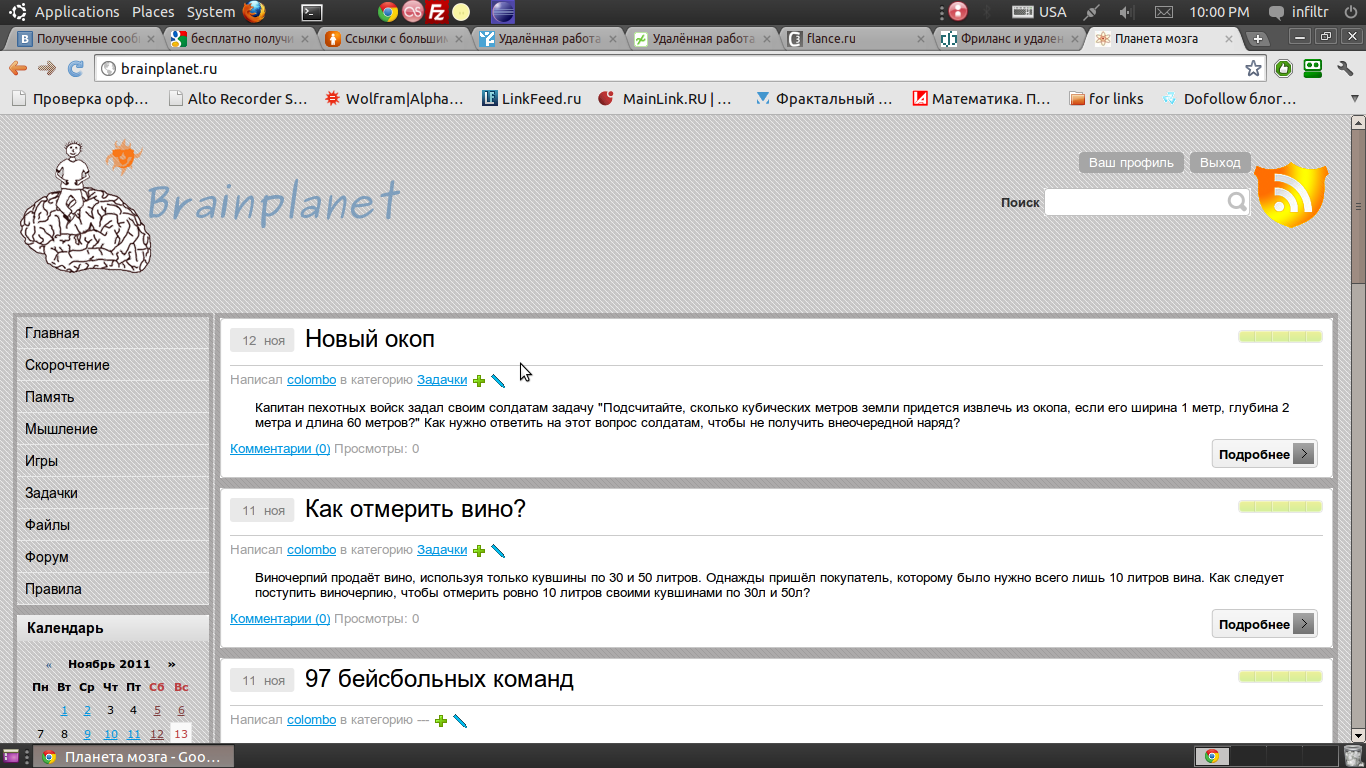
Task: Bookmark this page with the star icon
Action: click(1253, 69)
